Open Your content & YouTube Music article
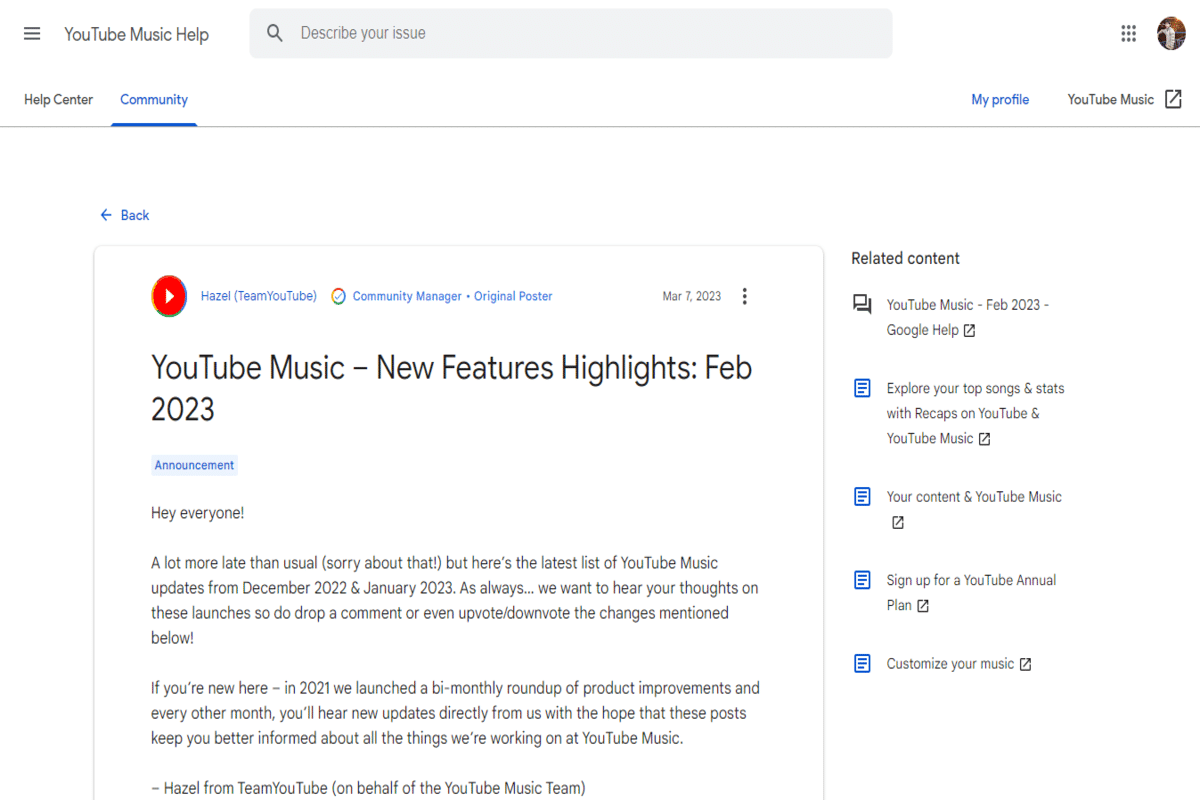 tap(974, 497)
